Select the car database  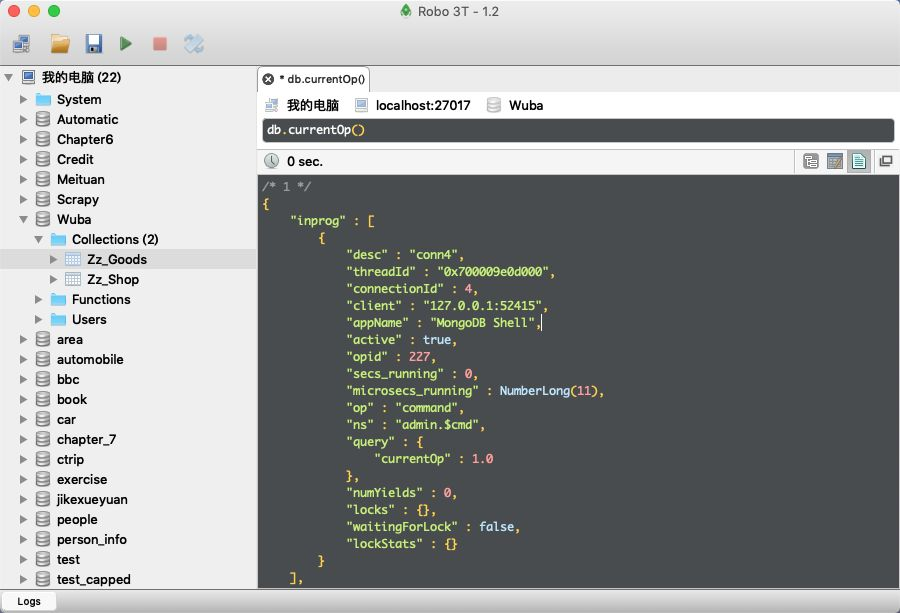click(x=66, y=420)
